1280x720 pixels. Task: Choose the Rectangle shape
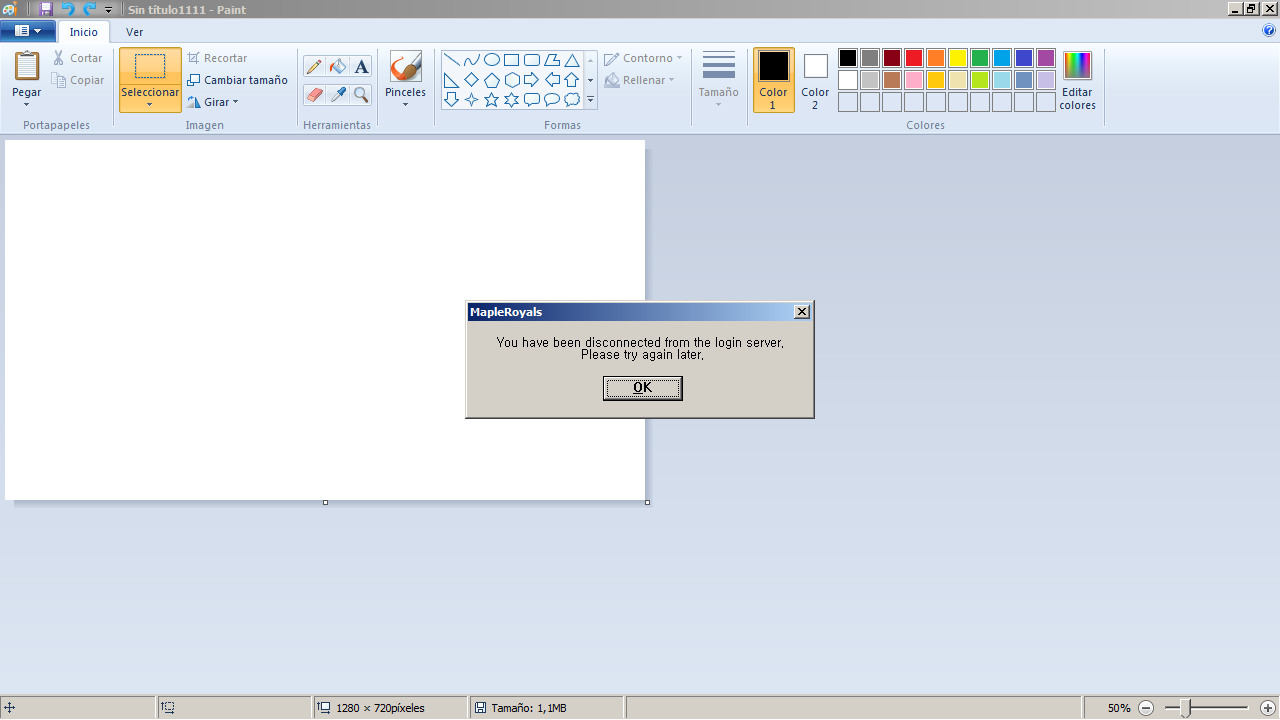[x=511, y=60]
